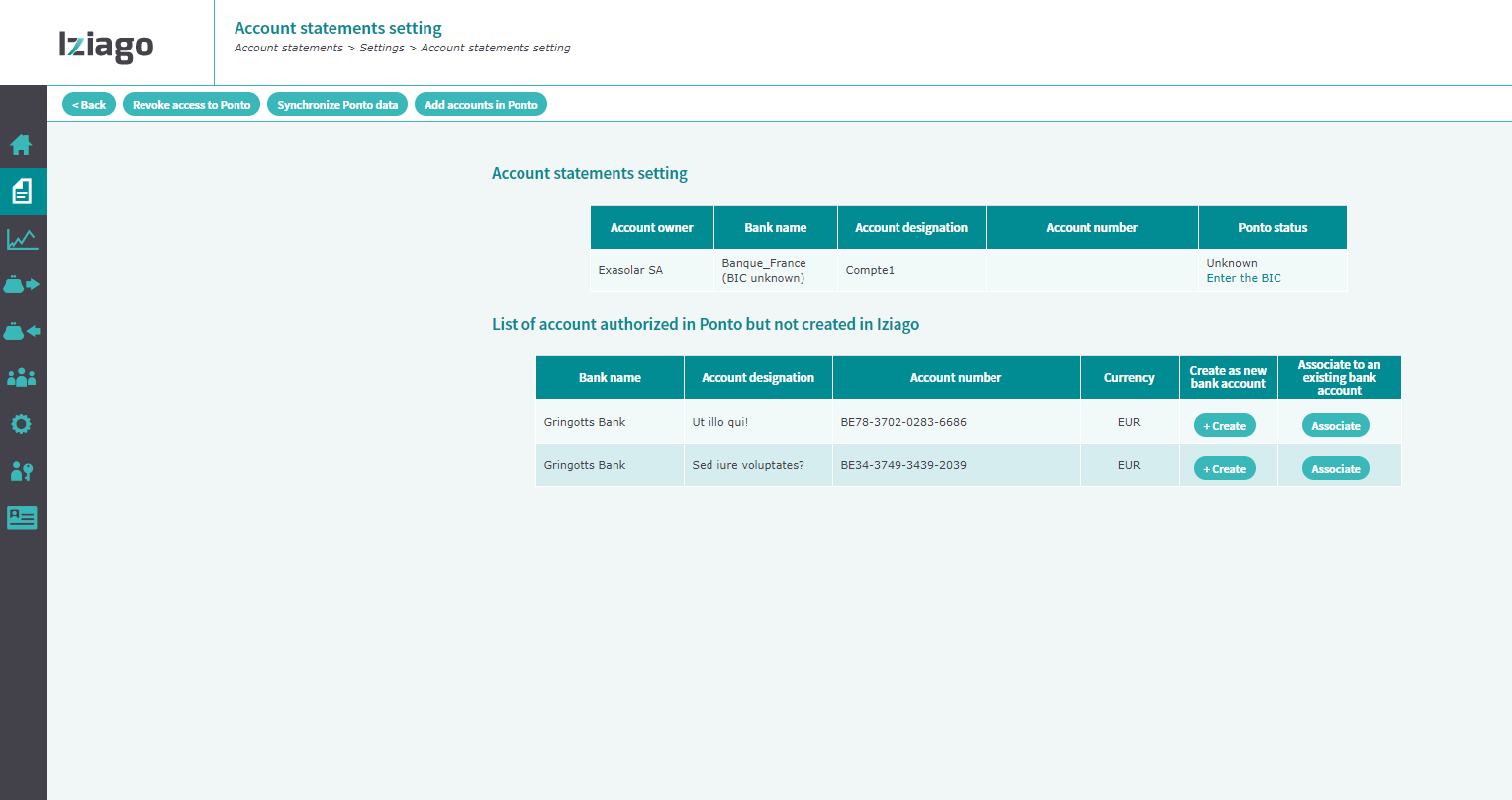Click the incoming collections purse icon
The image size is (1512, 800).
22,332
